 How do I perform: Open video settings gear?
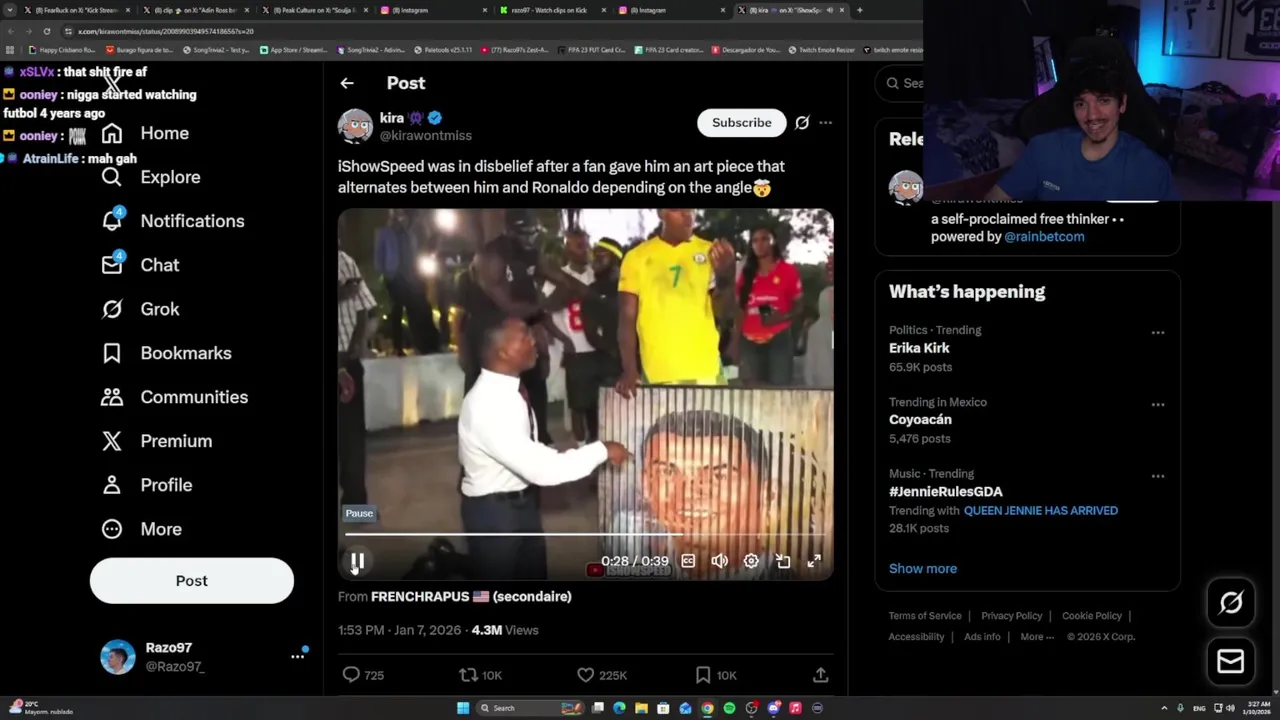(751, 561)
